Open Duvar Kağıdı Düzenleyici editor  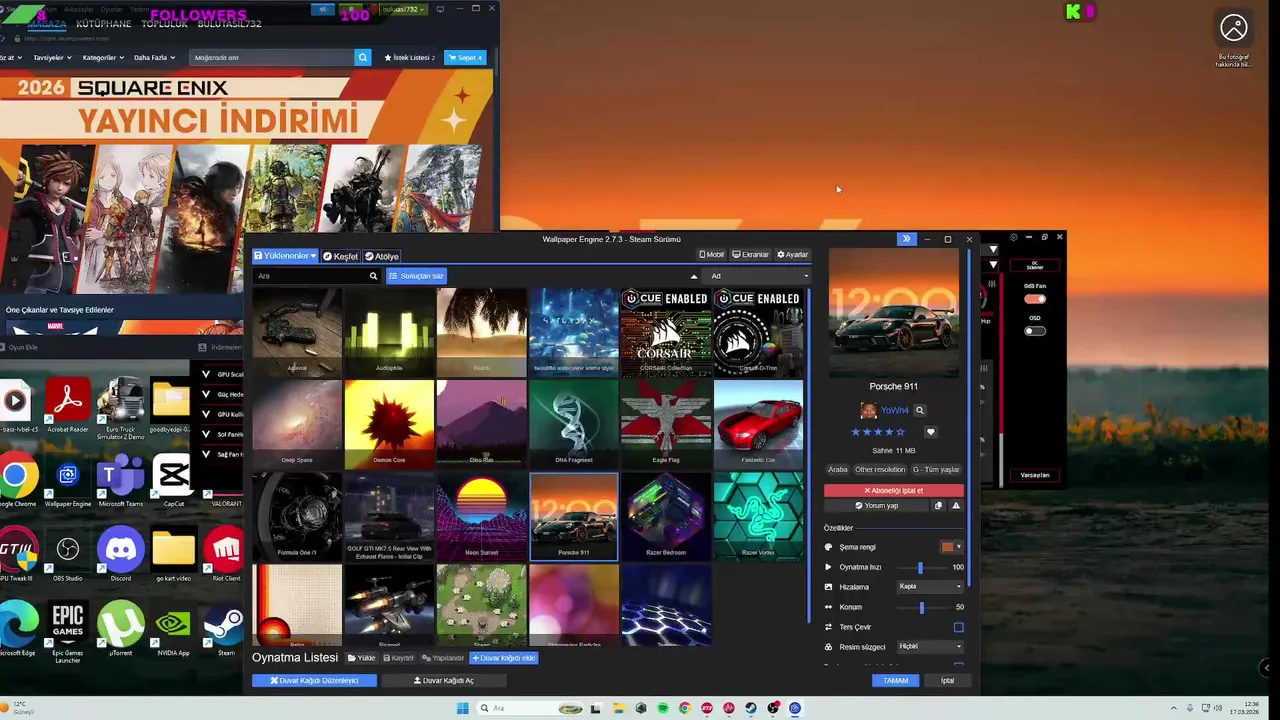[x=314, y=680]
